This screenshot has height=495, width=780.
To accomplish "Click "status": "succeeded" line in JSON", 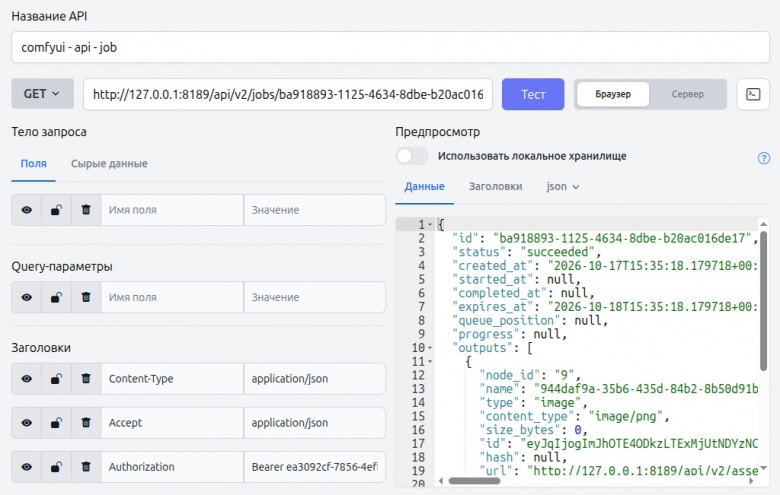I will (x=526, y=252).
